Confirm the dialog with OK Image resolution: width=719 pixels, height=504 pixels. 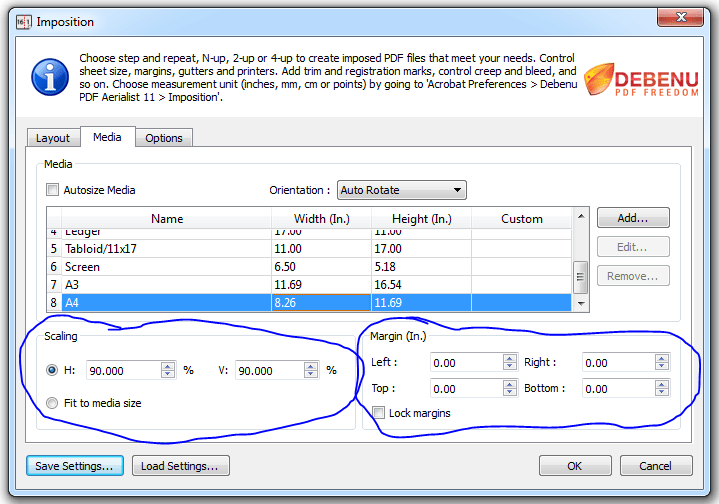[575, 465]
